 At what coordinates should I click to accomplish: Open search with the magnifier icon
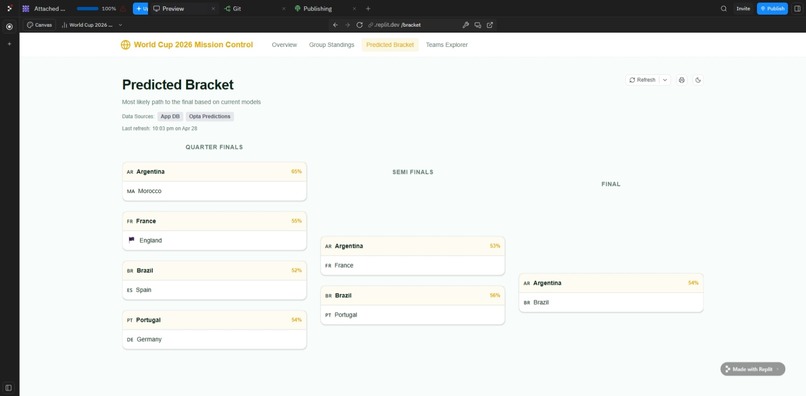(724, 9)
